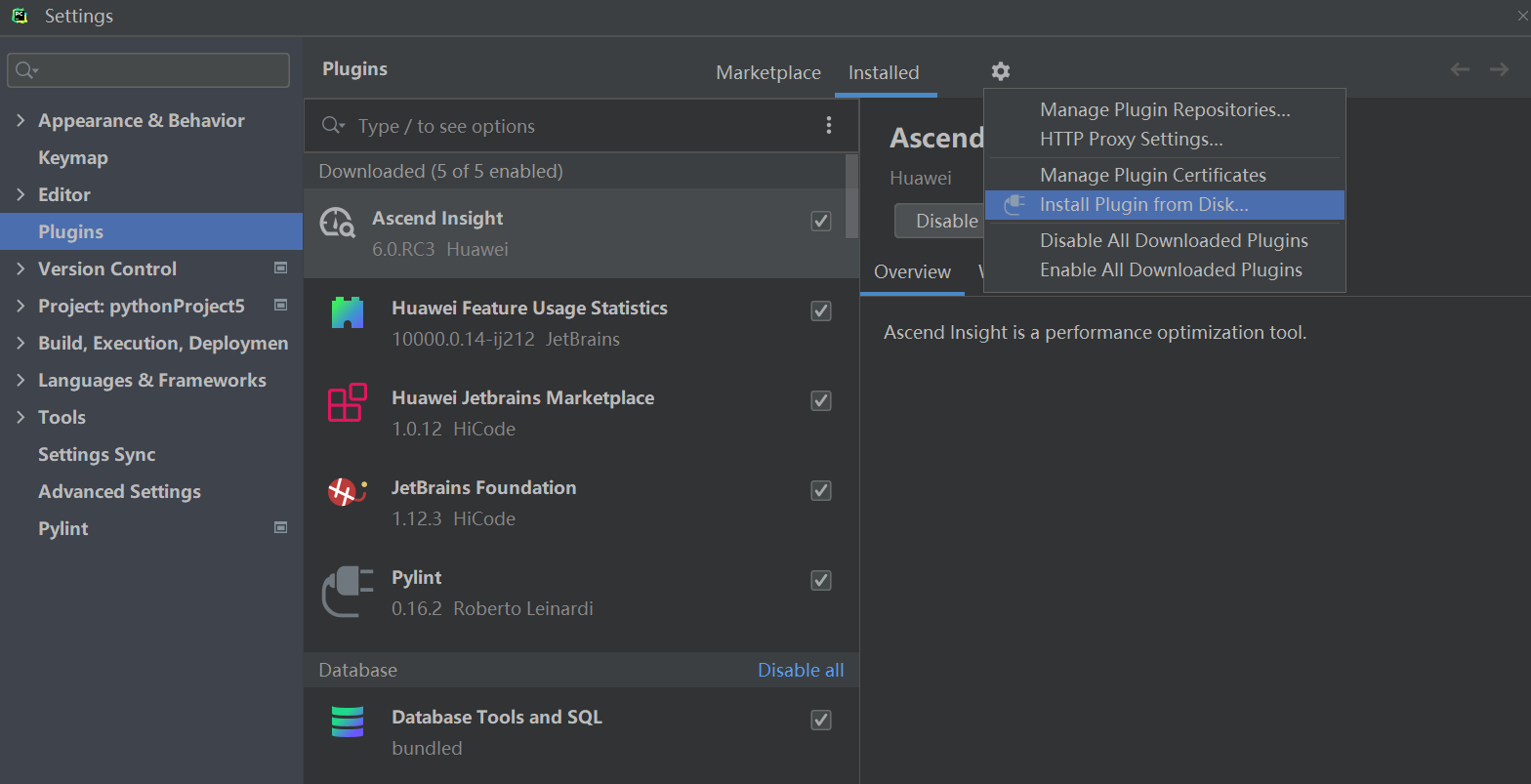Toggle the Database Tools and SQL checkbox
The image size is (1531, 784).
821,720
